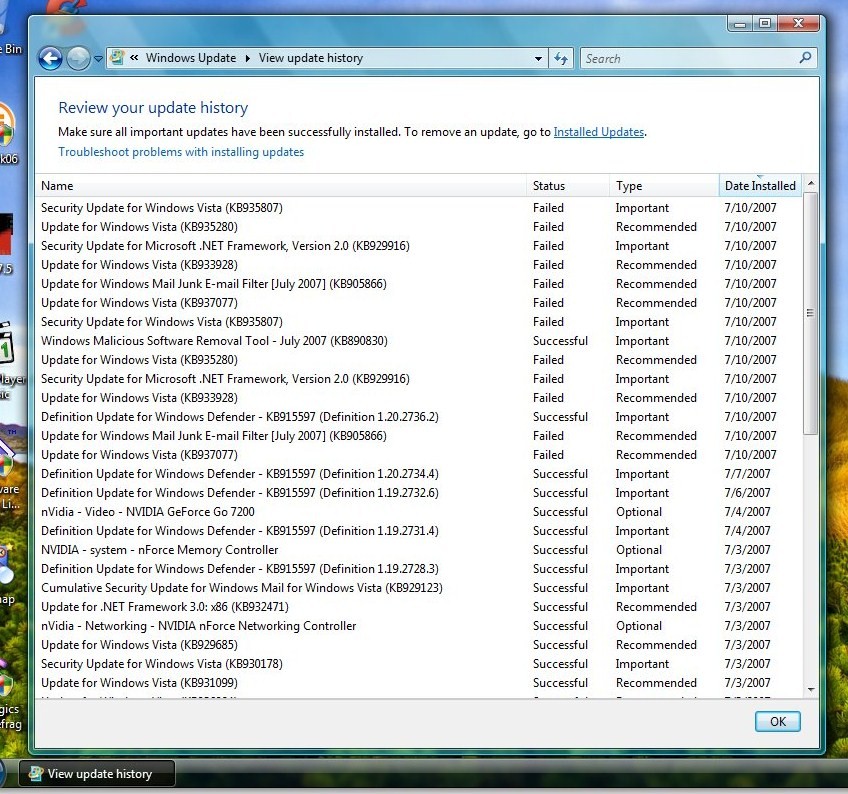Sort the list by Name column
The width and height of the screenshot is (848, 794).
(x=281, y=186)
